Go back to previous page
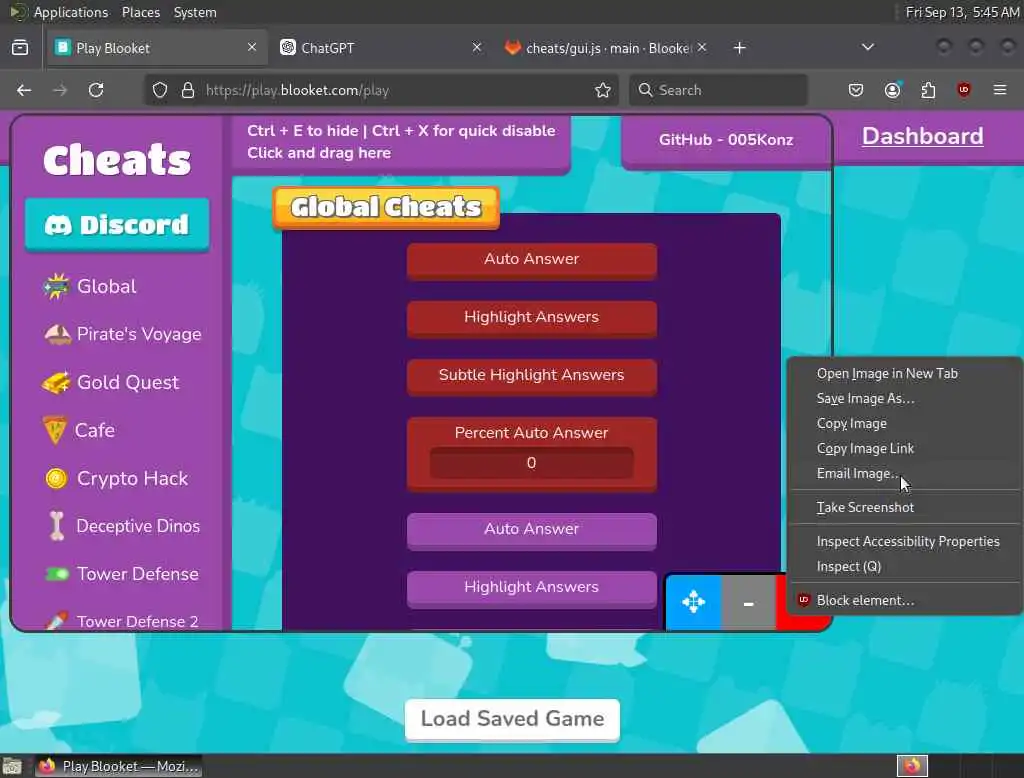The width and height of the screenshot is (1024, 778). click(24, 90)
